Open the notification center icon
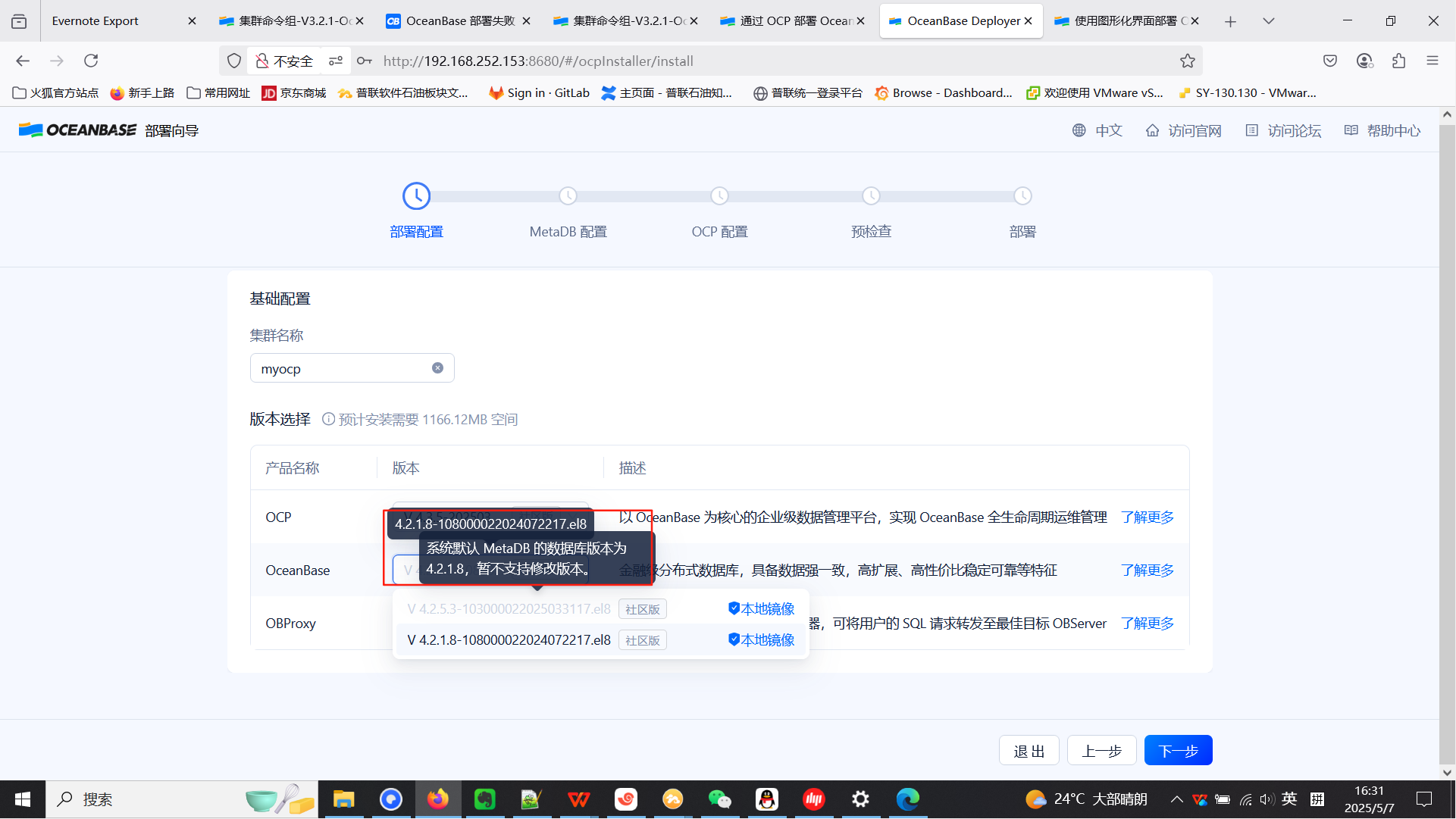This screenshot has width=1456, height=819. (1424, 799)
